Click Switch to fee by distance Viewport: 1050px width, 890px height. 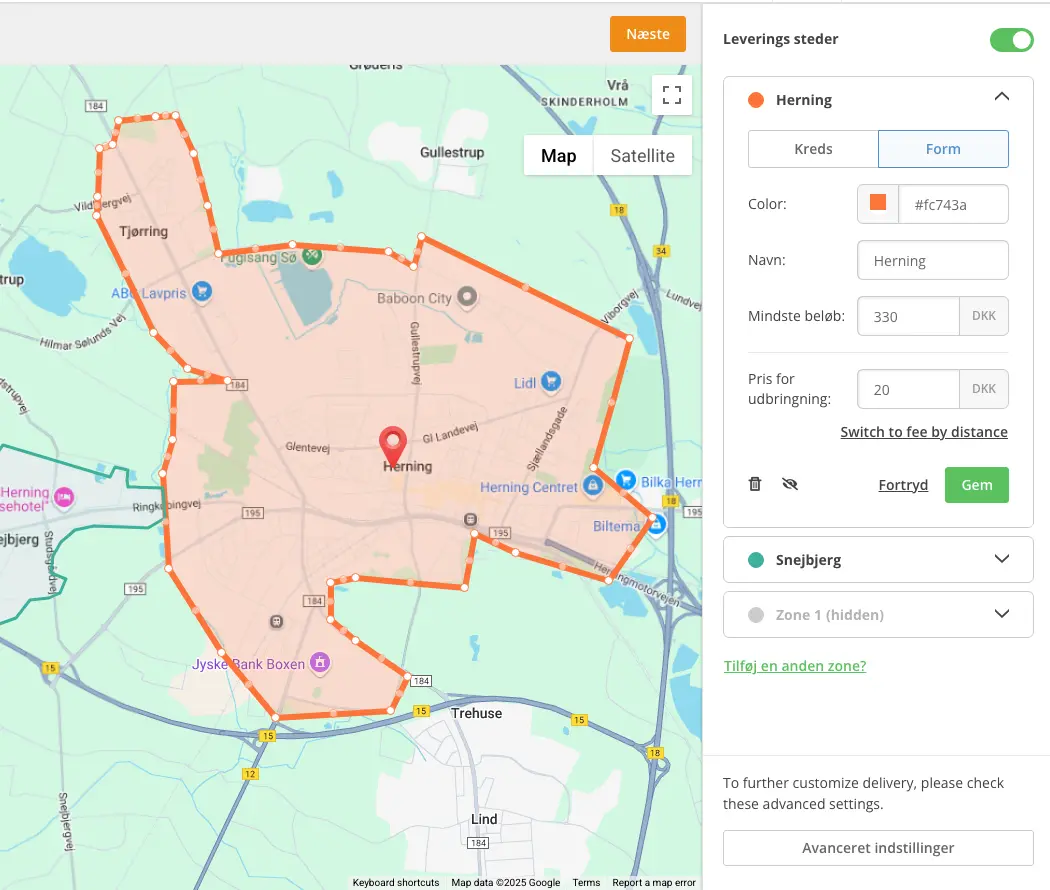923,432
